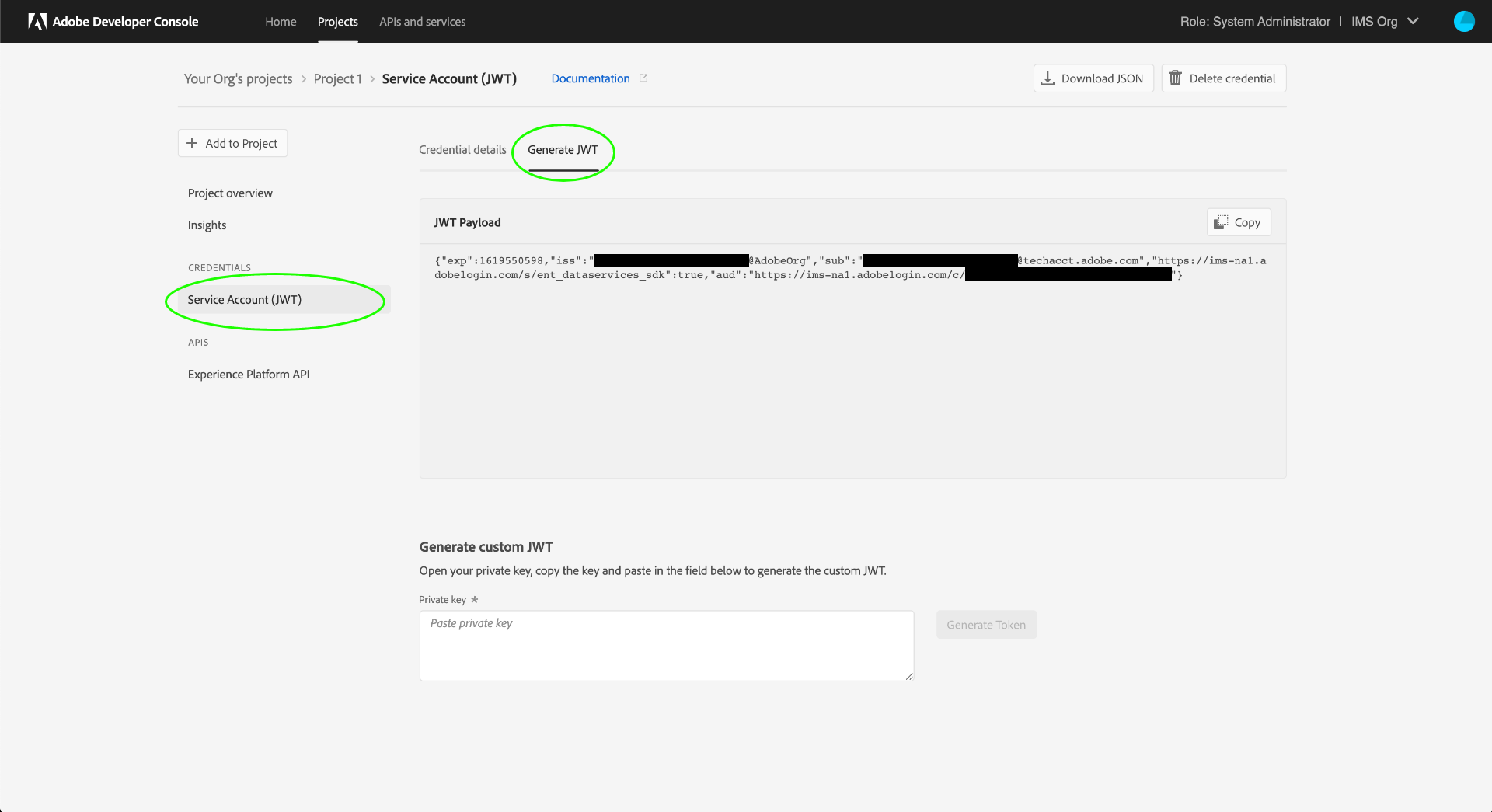The image size is (1492, 812).
Task: Switch to the Credential details tab
Action: pos(462,150)
